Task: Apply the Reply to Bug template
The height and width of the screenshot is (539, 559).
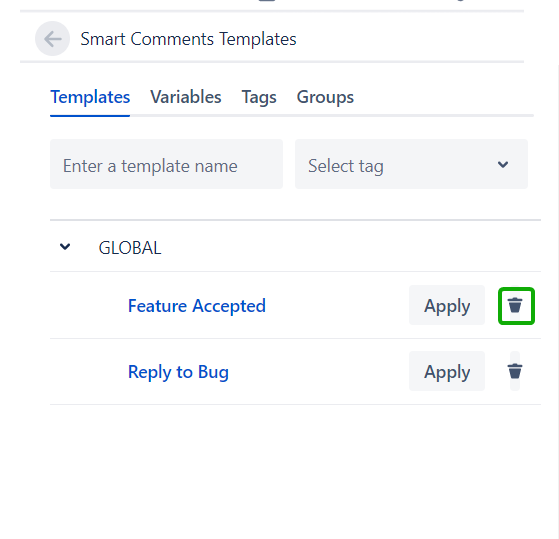Action: [447, 371]
